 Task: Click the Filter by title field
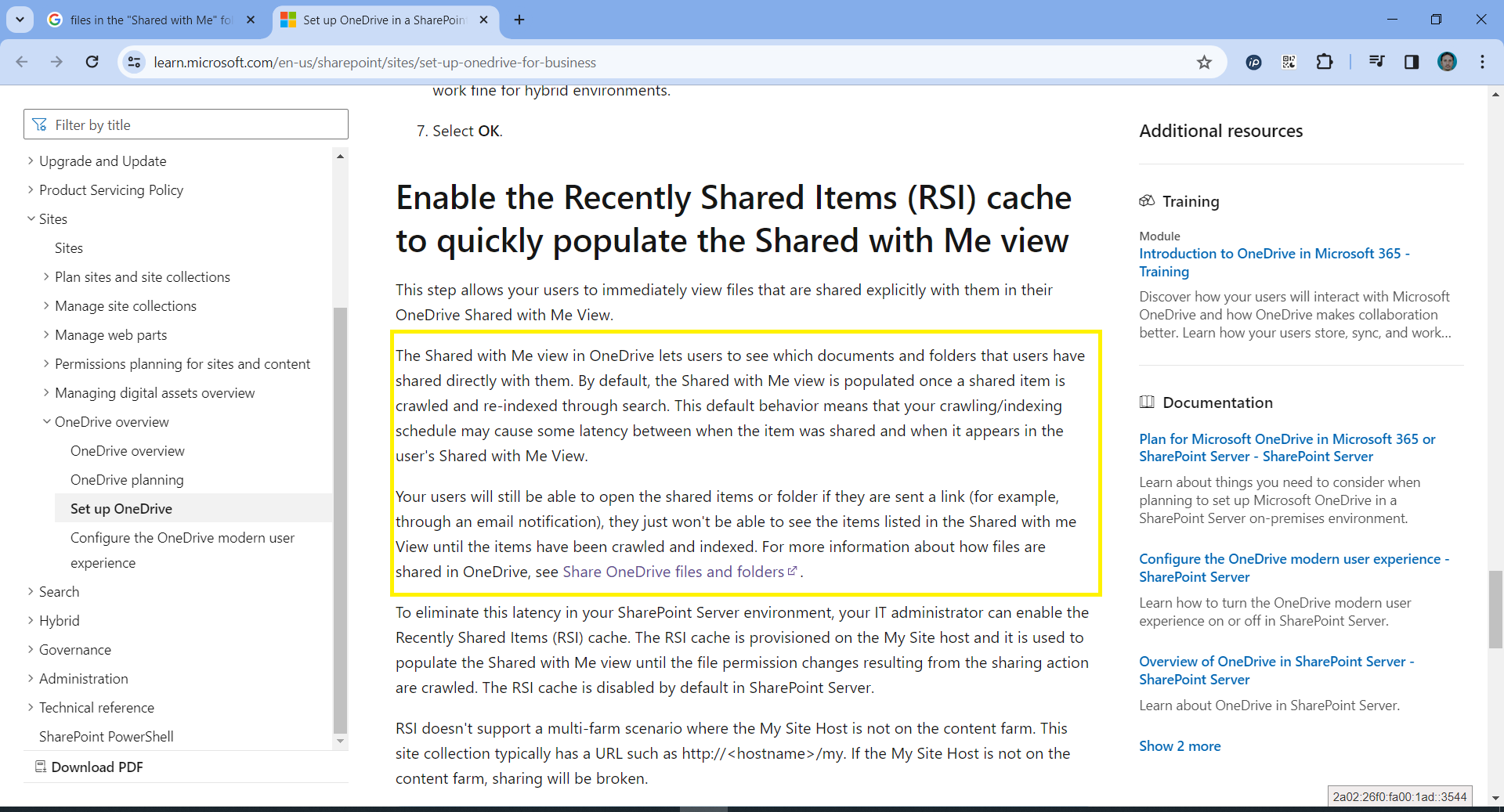click(186, 125)
